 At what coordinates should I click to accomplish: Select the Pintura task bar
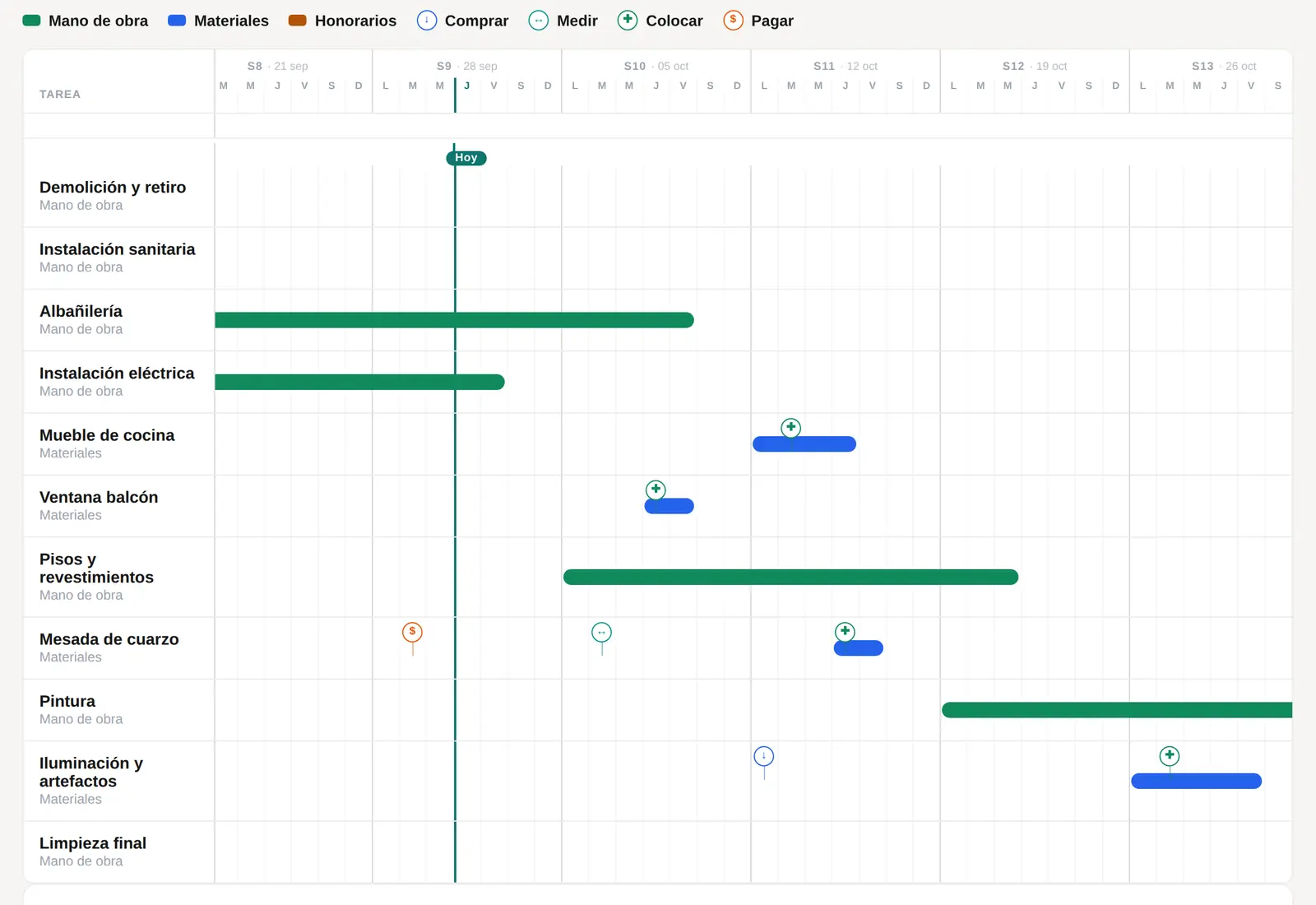pyautogui.click(x=1117, y=710)
